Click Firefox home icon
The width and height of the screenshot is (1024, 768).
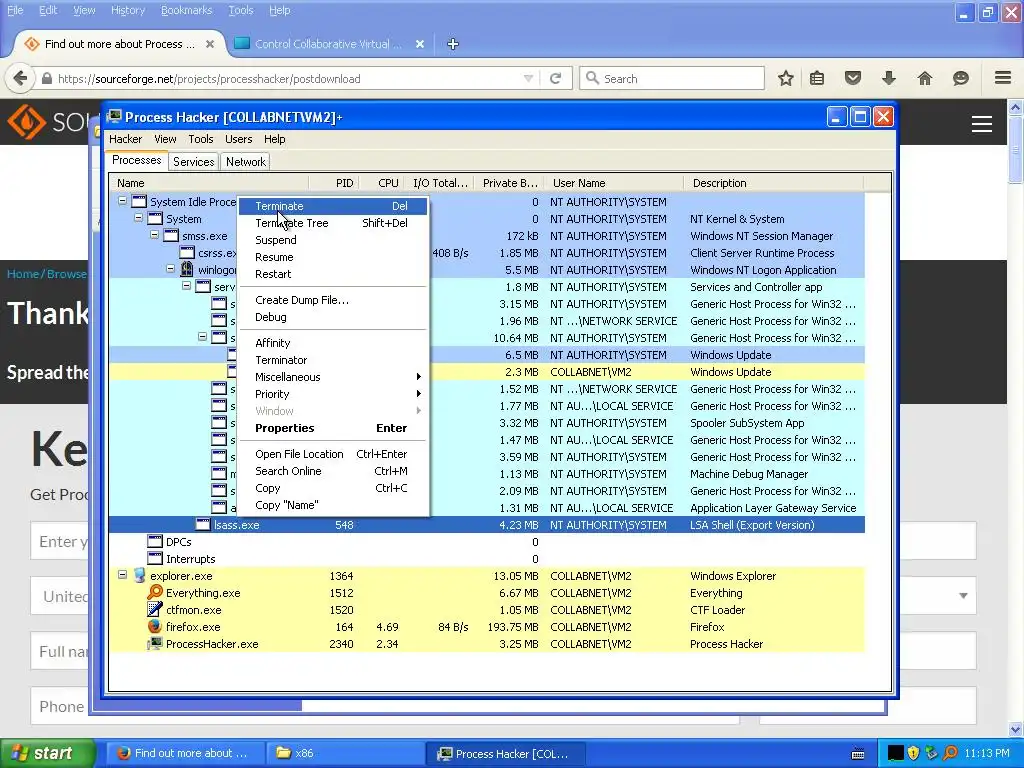pos(925,78)
